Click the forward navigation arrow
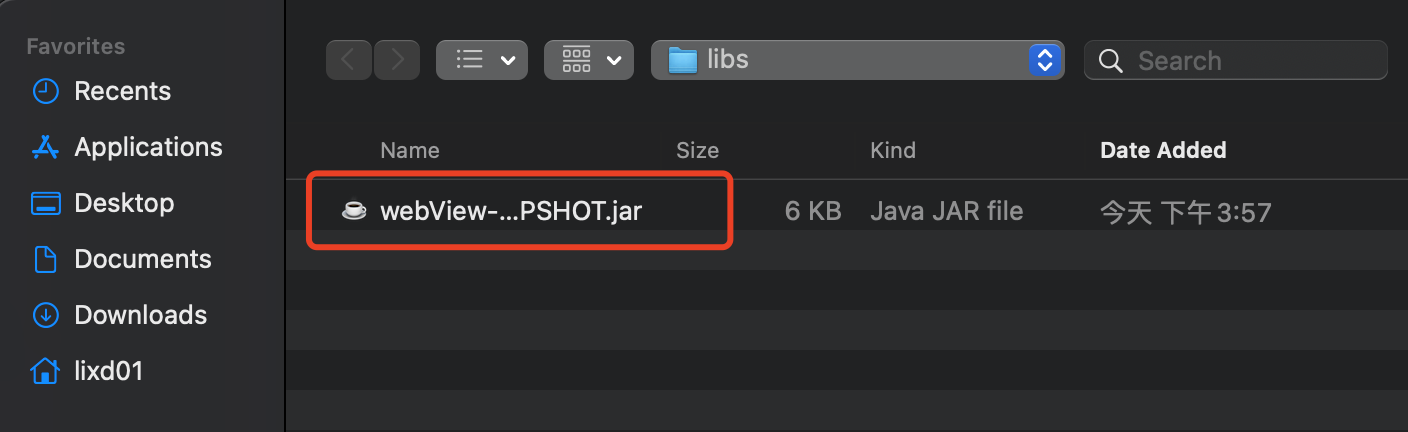This screenshot has height=432, width=1408. pos(397,60)
